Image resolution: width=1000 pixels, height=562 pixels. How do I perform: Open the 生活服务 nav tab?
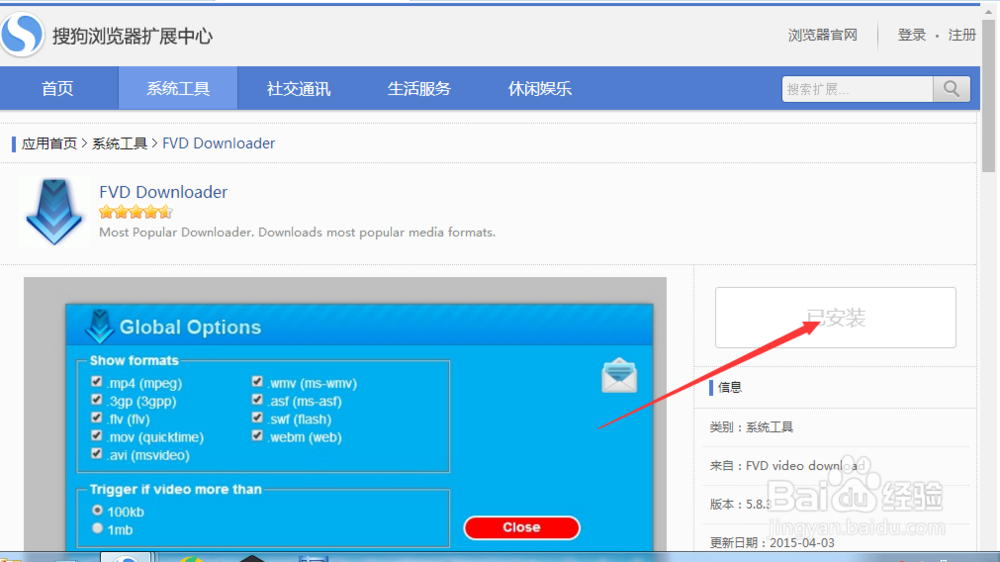[419, 88]
